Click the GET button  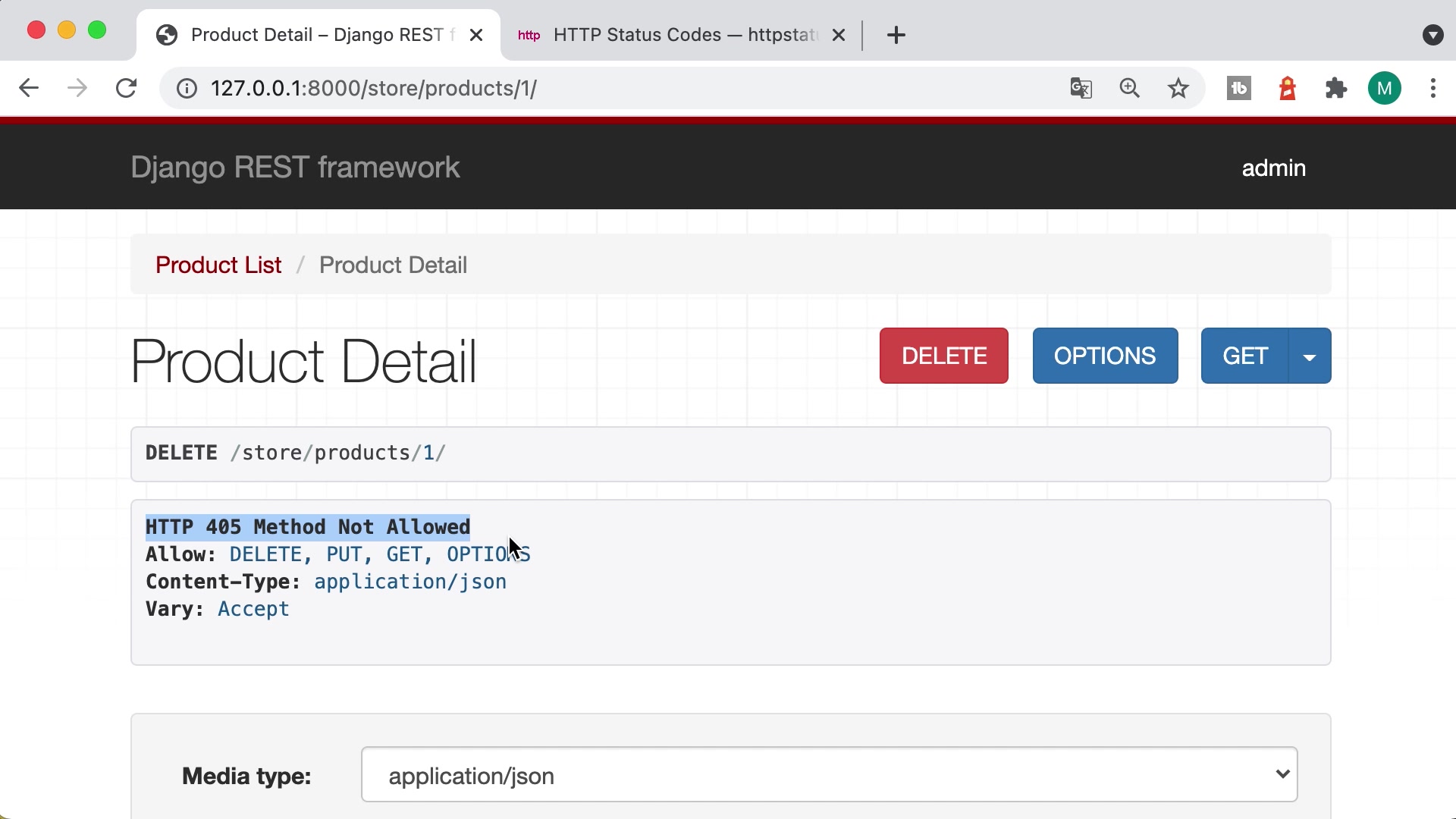tap(1245, 356)
